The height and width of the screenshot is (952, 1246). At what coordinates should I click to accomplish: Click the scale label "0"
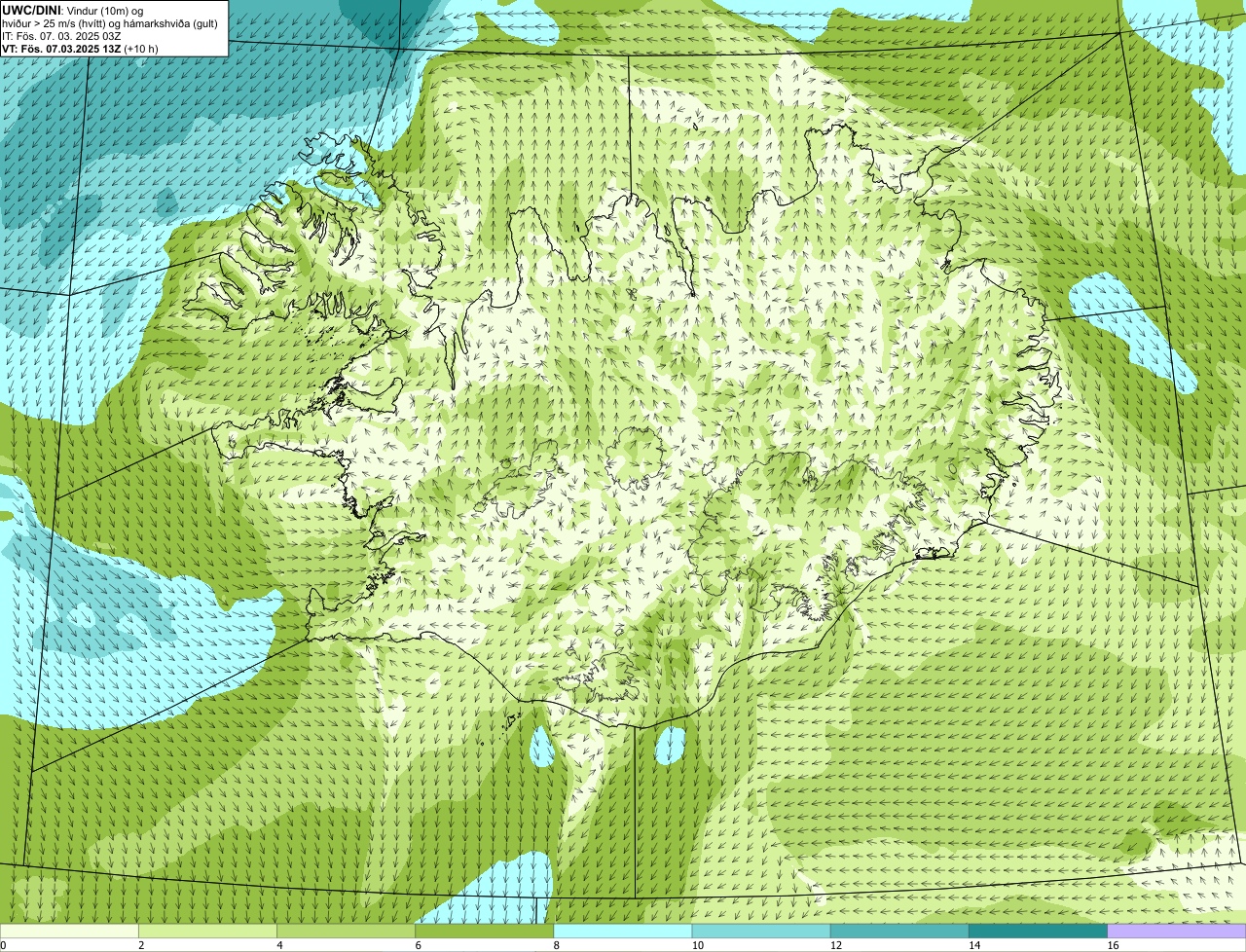tap(4, 945)
